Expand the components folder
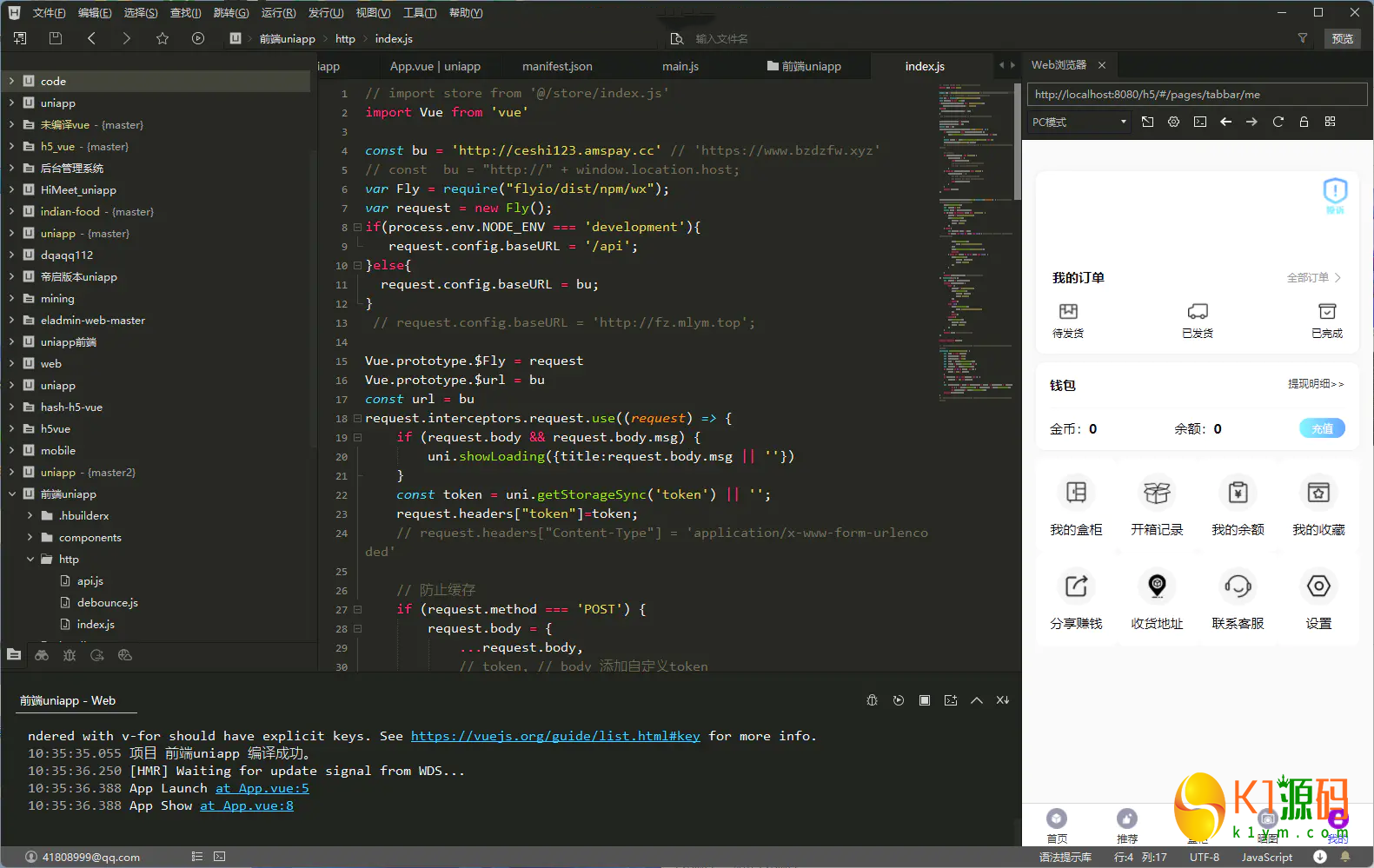Screen dimensions: 1374x868 point(30,537)
